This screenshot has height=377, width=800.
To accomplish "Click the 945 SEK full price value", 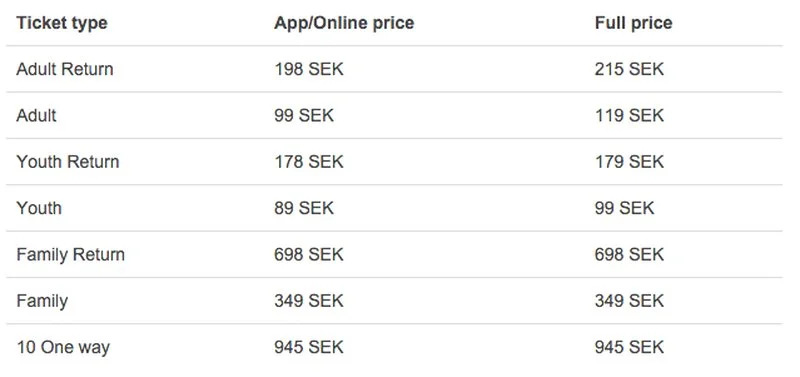I will click(629, 347).
